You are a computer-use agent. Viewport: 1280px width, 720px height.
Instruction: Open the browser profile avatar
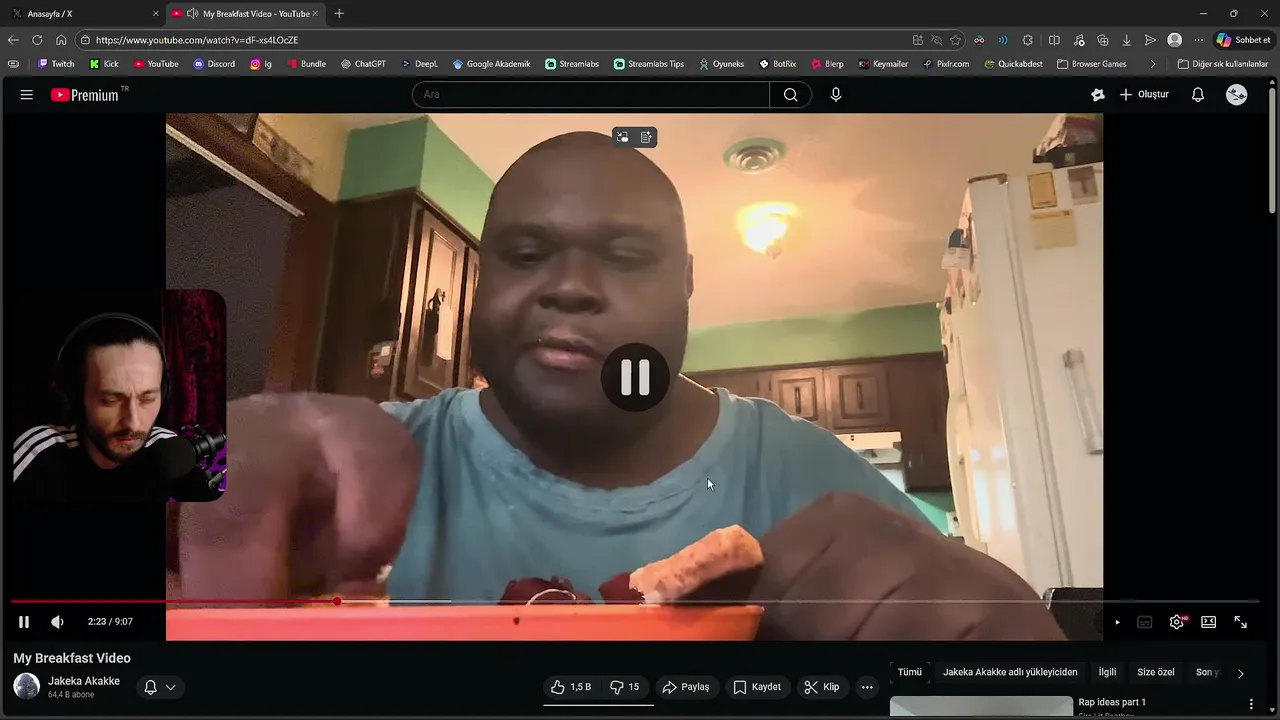pyautogui.click(x=1174, y=40)
